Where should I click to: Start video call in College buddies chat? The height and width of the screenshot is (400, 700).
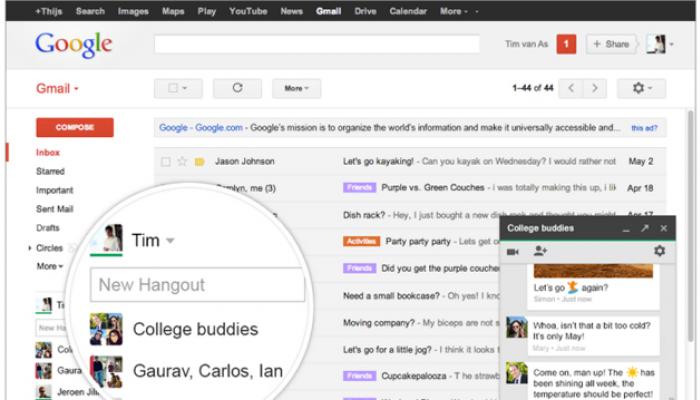click(x=512, y=252)
